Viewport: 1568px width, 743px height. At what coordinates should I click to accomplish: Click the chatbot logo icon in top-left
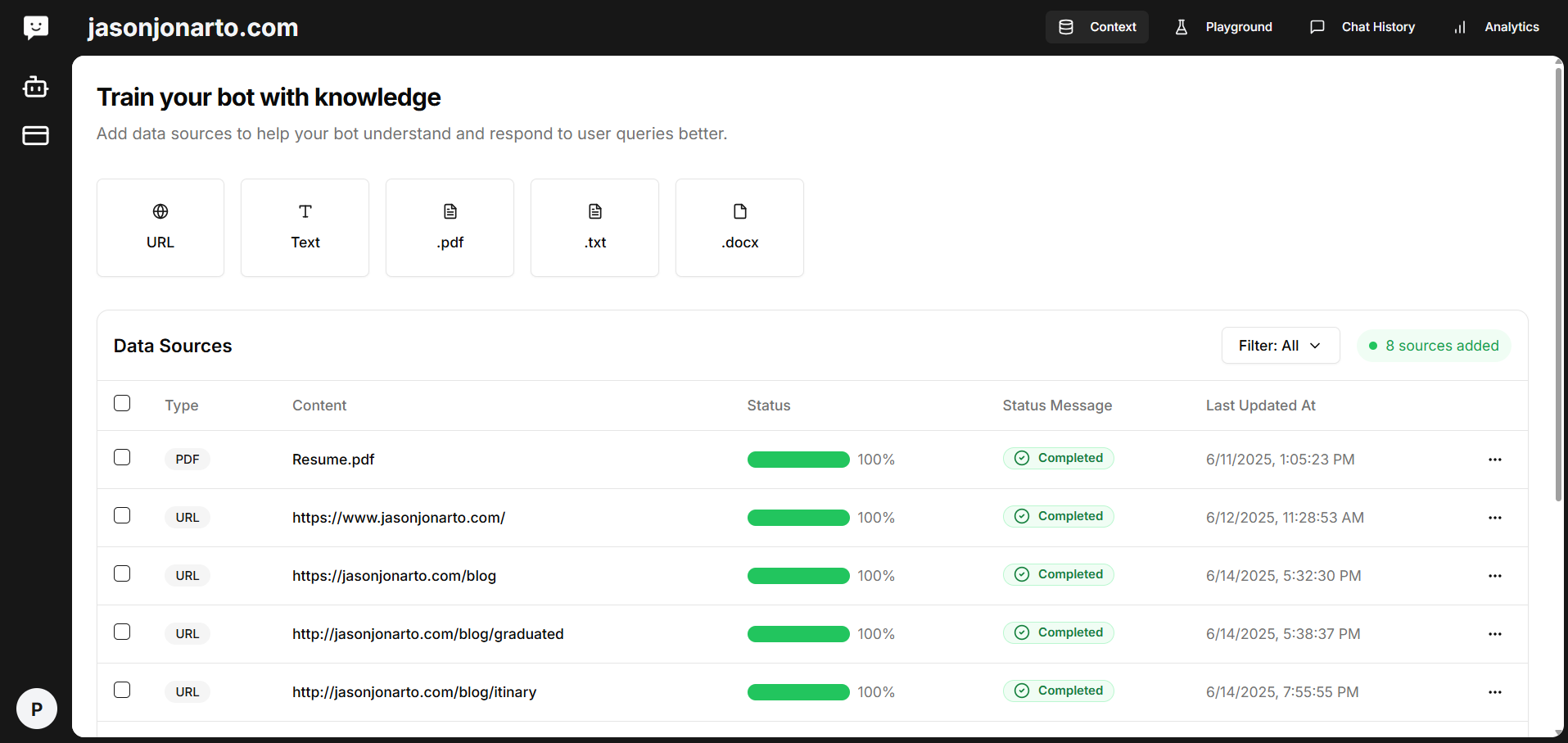36,28
